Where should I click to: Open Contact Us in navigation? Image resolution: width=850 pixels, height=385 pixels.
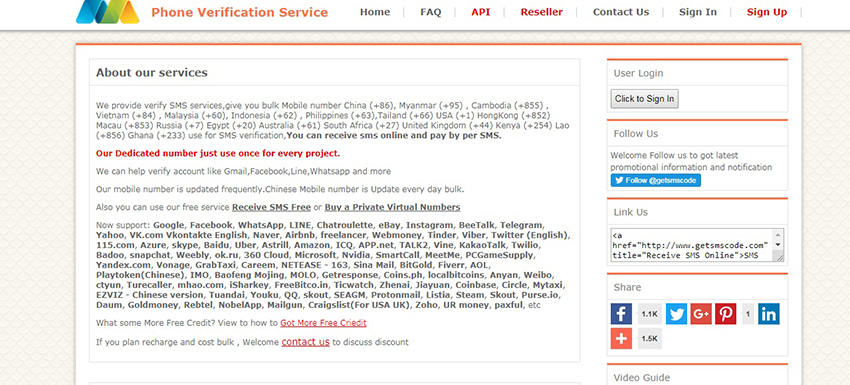(621, 12)
